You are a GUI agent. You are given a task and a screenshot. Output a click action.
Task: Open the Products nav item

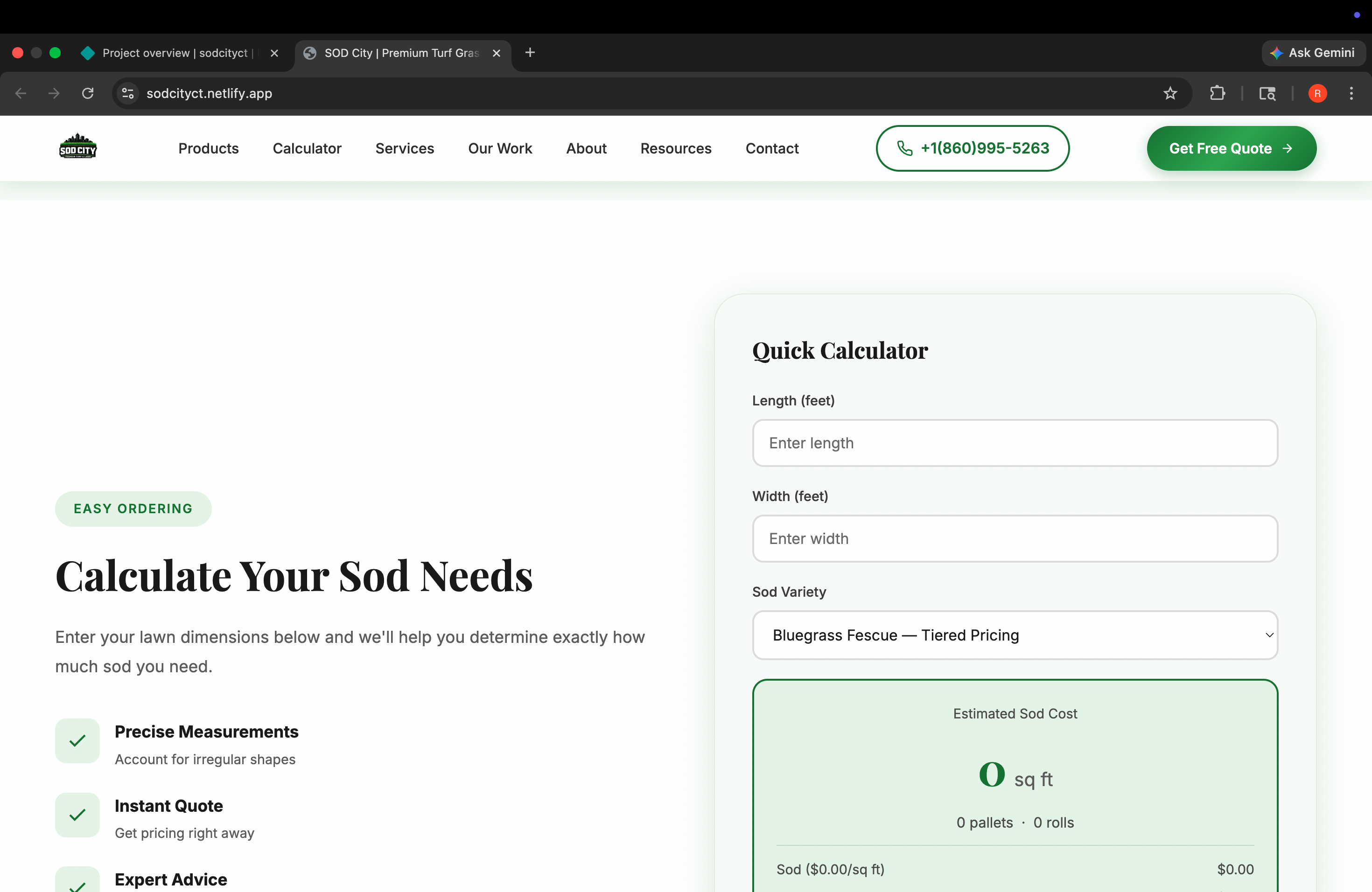point(208,148)
